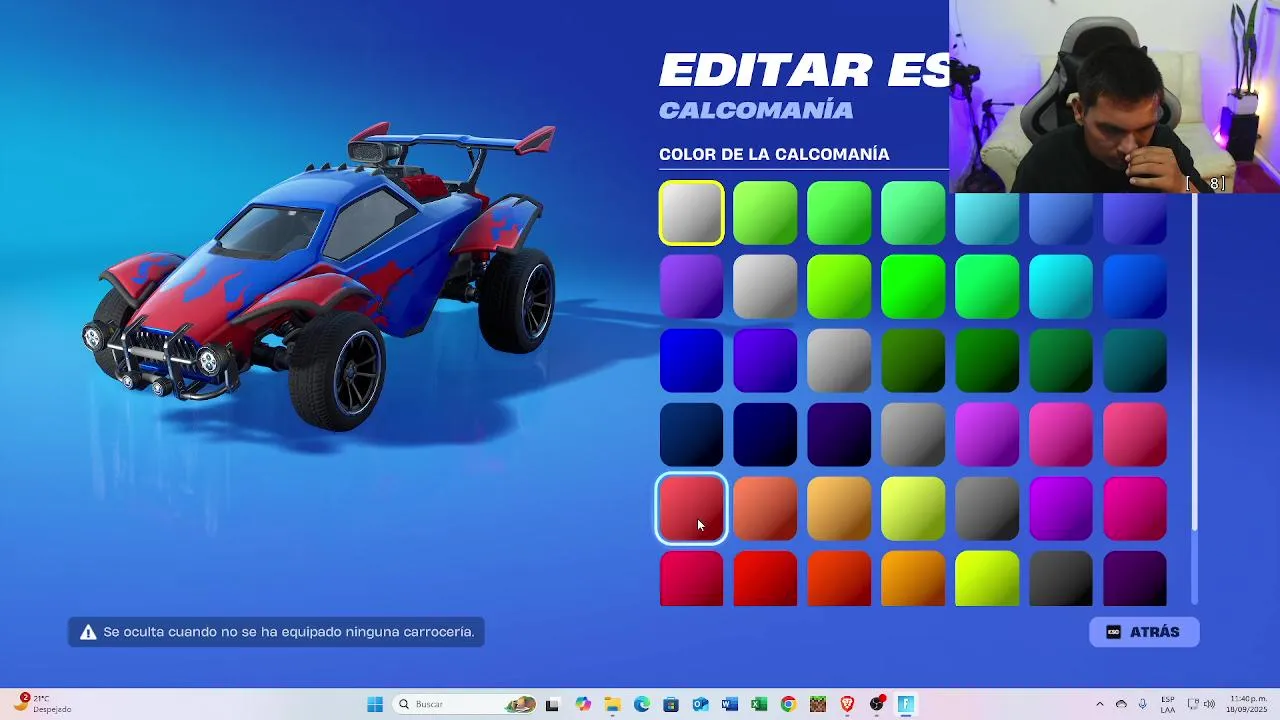
Task: Open Minecraft from the taskbar
Action: 818,704
